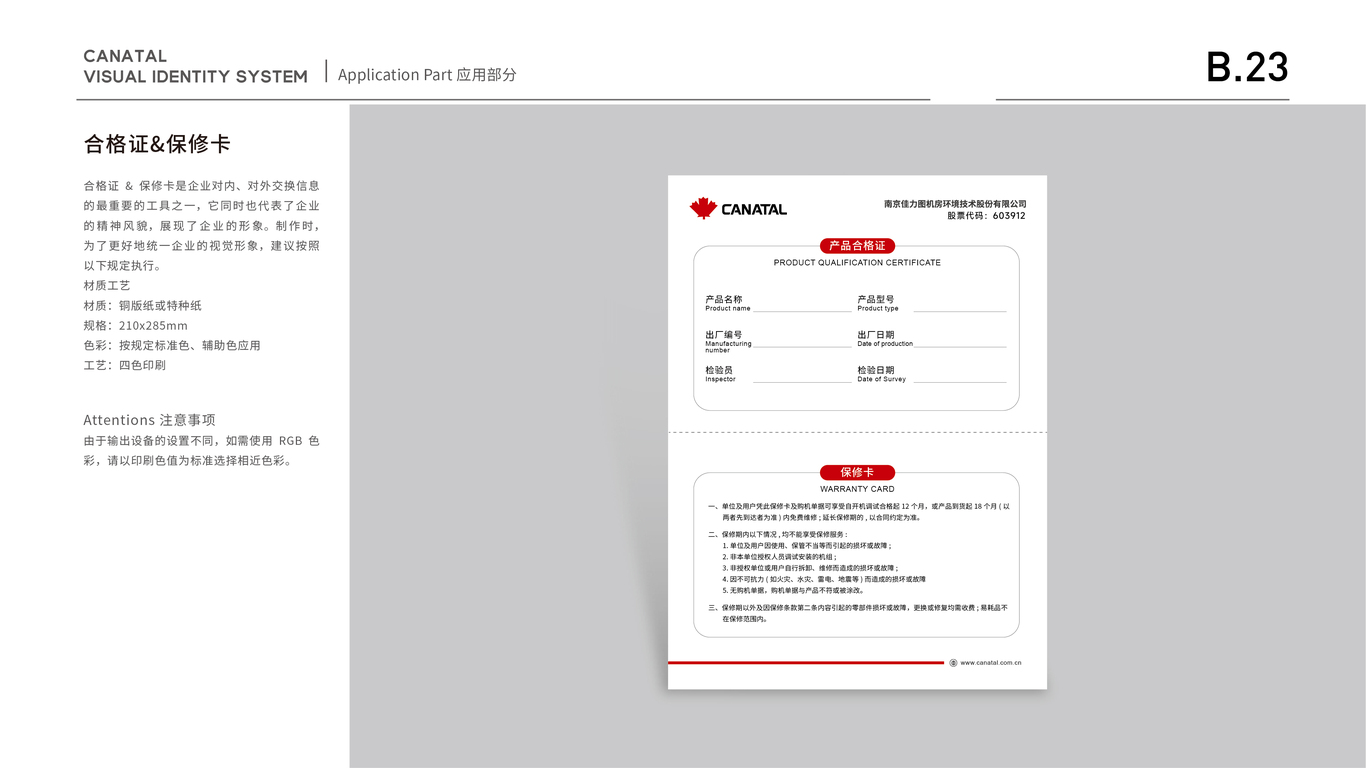Click the globe icon beside the website address

(953, 662)
